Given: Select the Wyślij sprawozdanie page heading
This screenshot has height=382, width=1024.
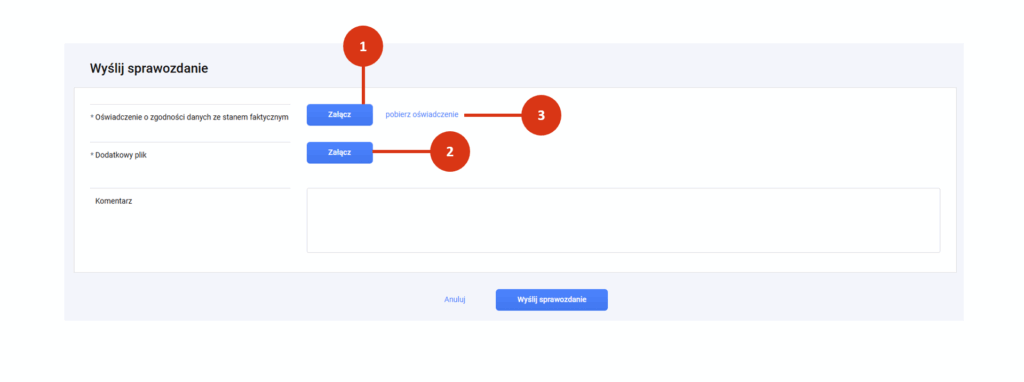Looking at the screenshot, I should pyautogui.click(x=149, y=68).
